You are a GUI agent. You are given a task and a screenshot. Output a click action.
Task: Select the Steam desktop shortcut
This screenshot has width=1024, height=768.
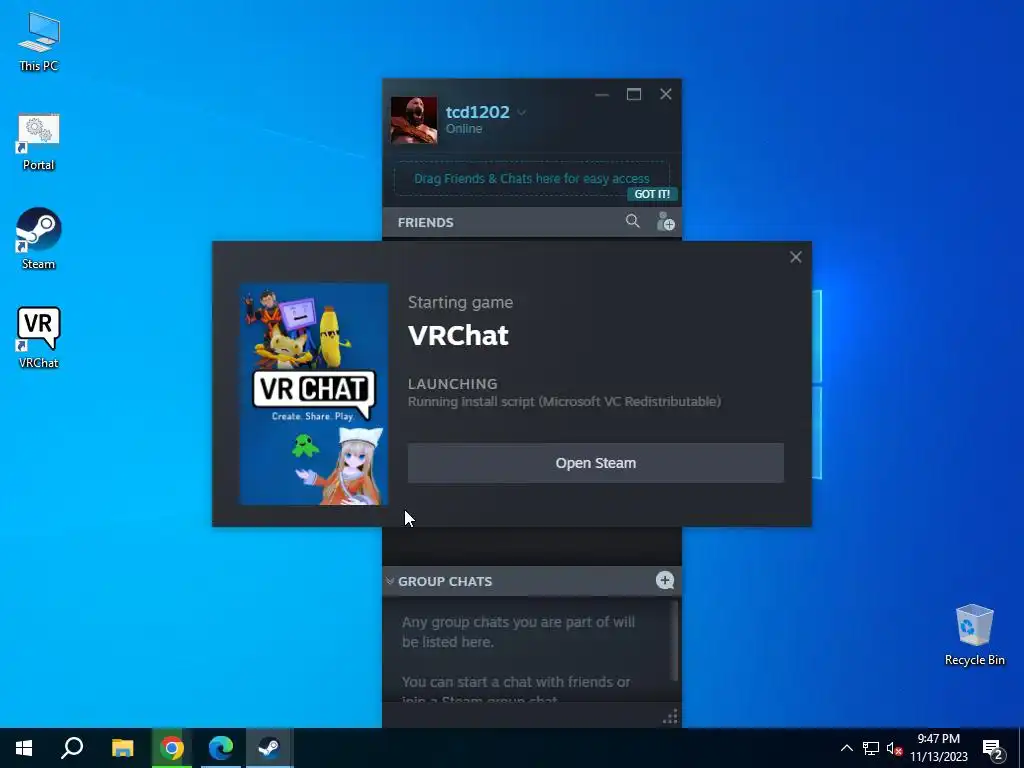39,238
